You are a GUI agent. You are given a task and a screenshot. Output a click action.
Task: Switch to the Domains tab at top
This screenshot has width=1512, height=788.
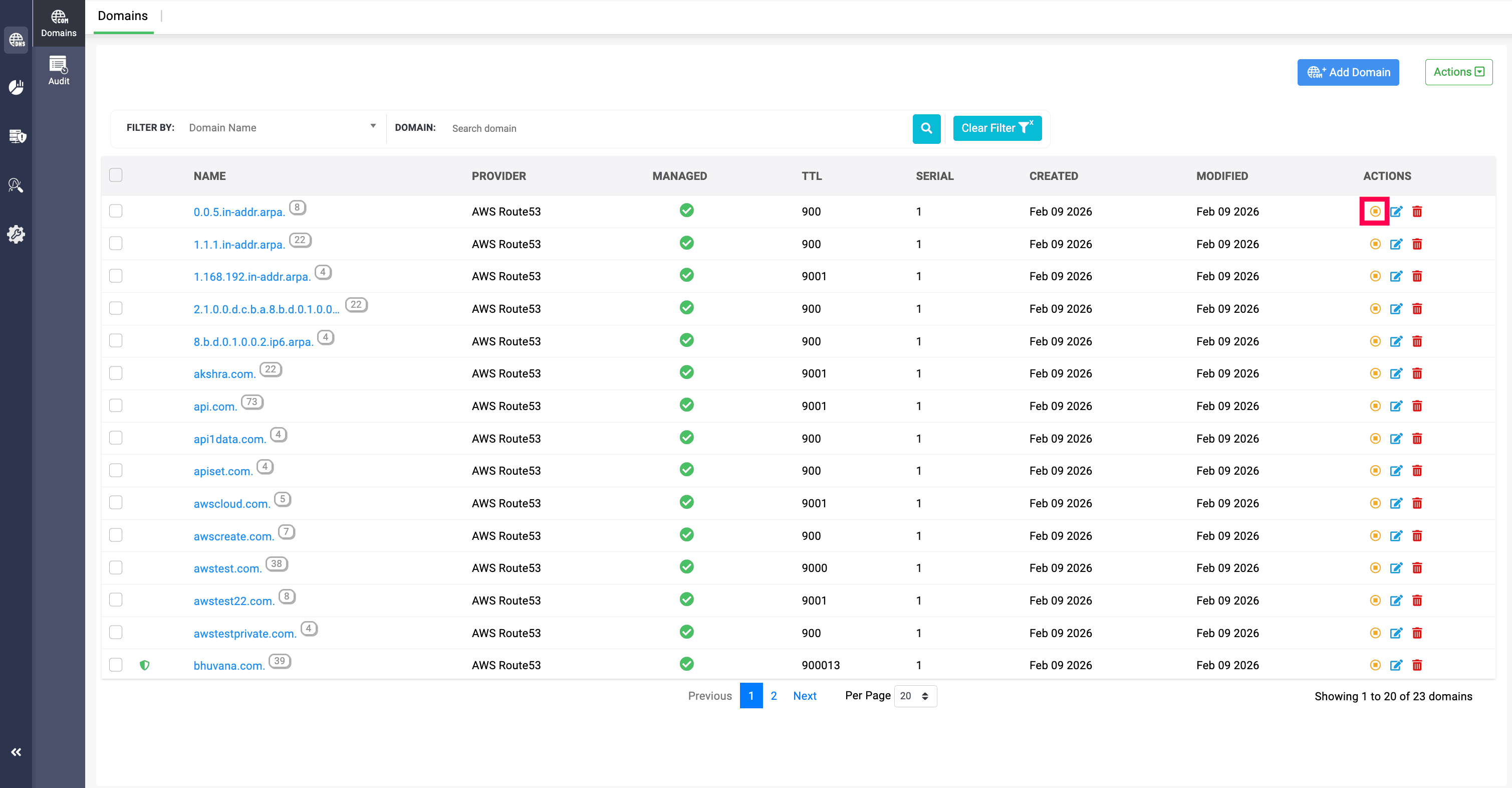(x=123, y=16)
